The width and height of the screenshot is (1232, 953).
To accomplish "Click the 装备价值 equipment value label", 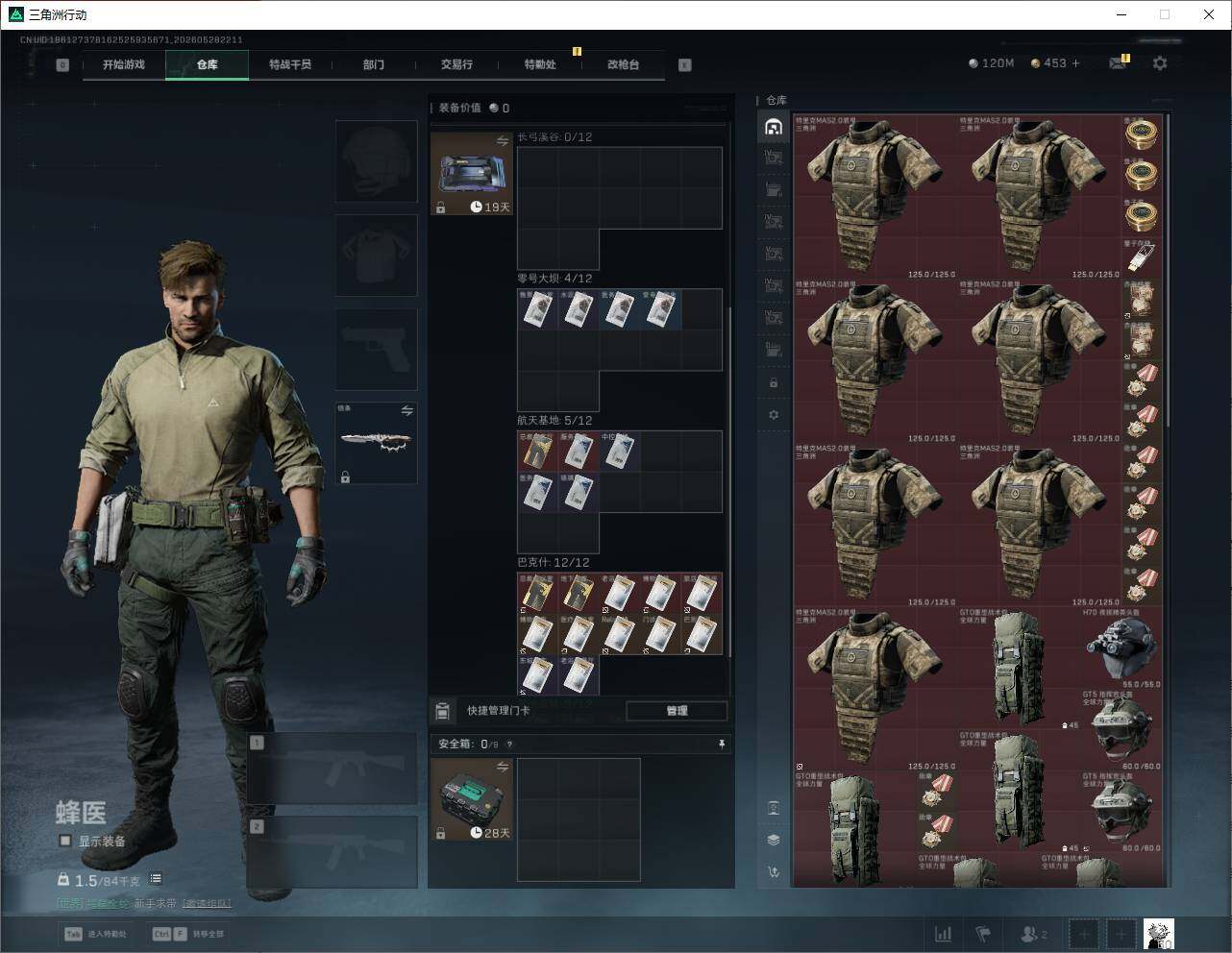I will coord(460,108).
